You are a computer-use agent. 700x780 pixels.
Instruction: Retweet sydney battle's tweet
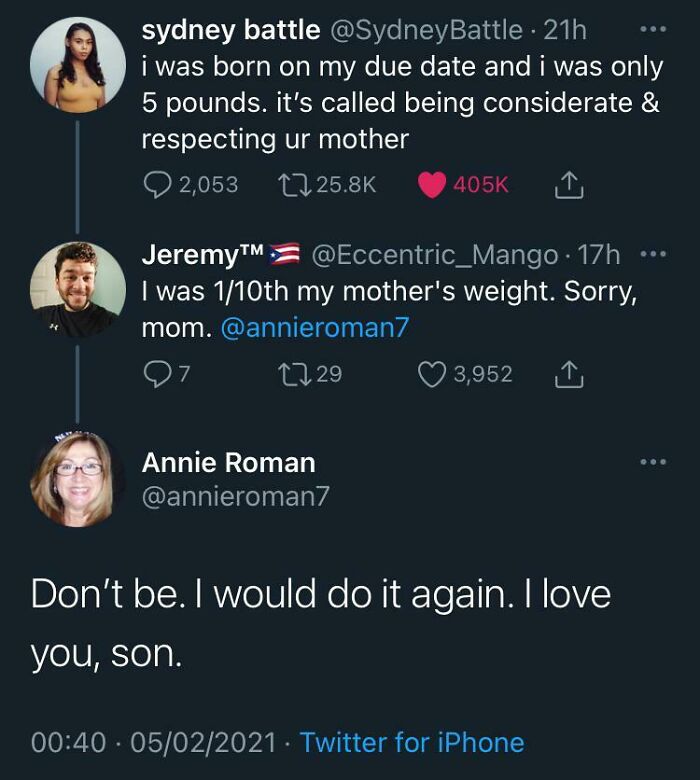point(297,185)
